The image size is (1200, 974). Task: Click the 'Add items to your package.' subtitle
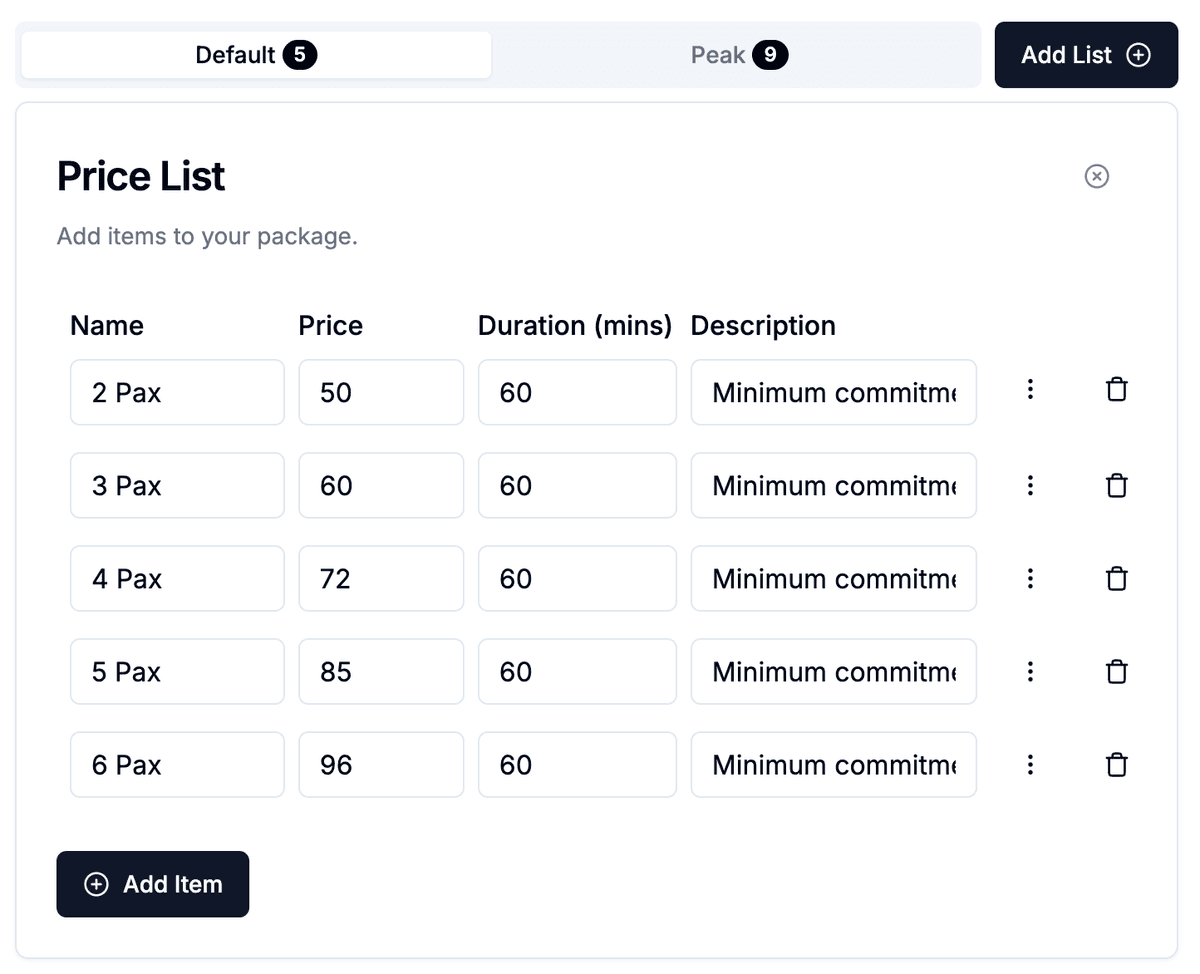(x=207, y=237)
